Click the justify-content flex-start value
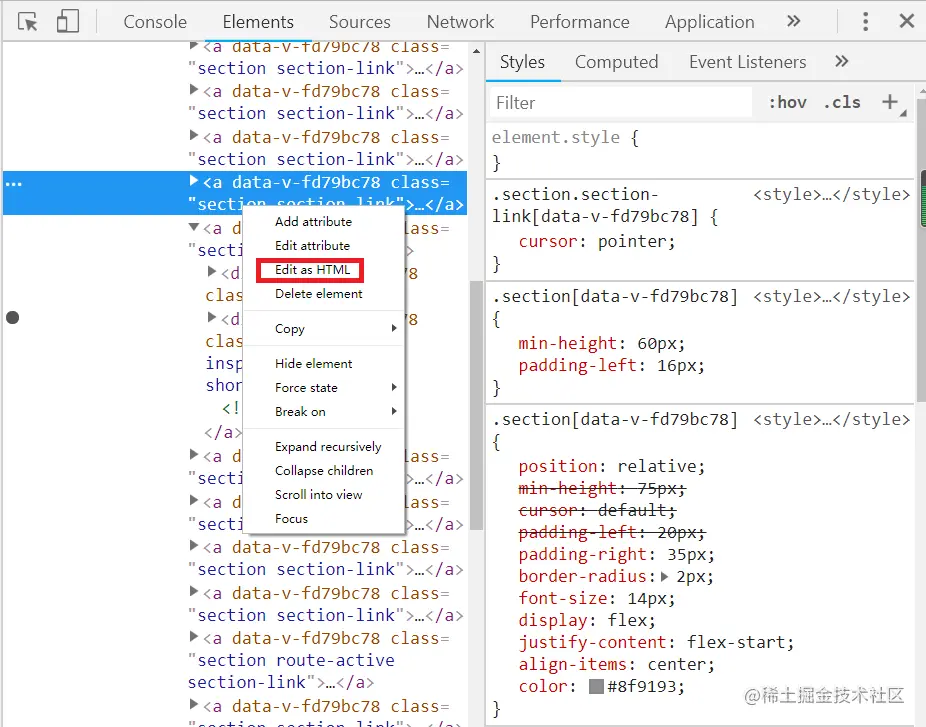The height and width of the screenshot is (727, 926). (736, 642)
